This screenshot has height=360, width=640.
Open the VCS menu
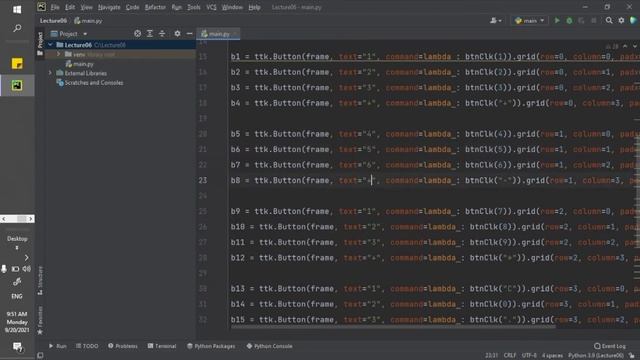point(211,7)
